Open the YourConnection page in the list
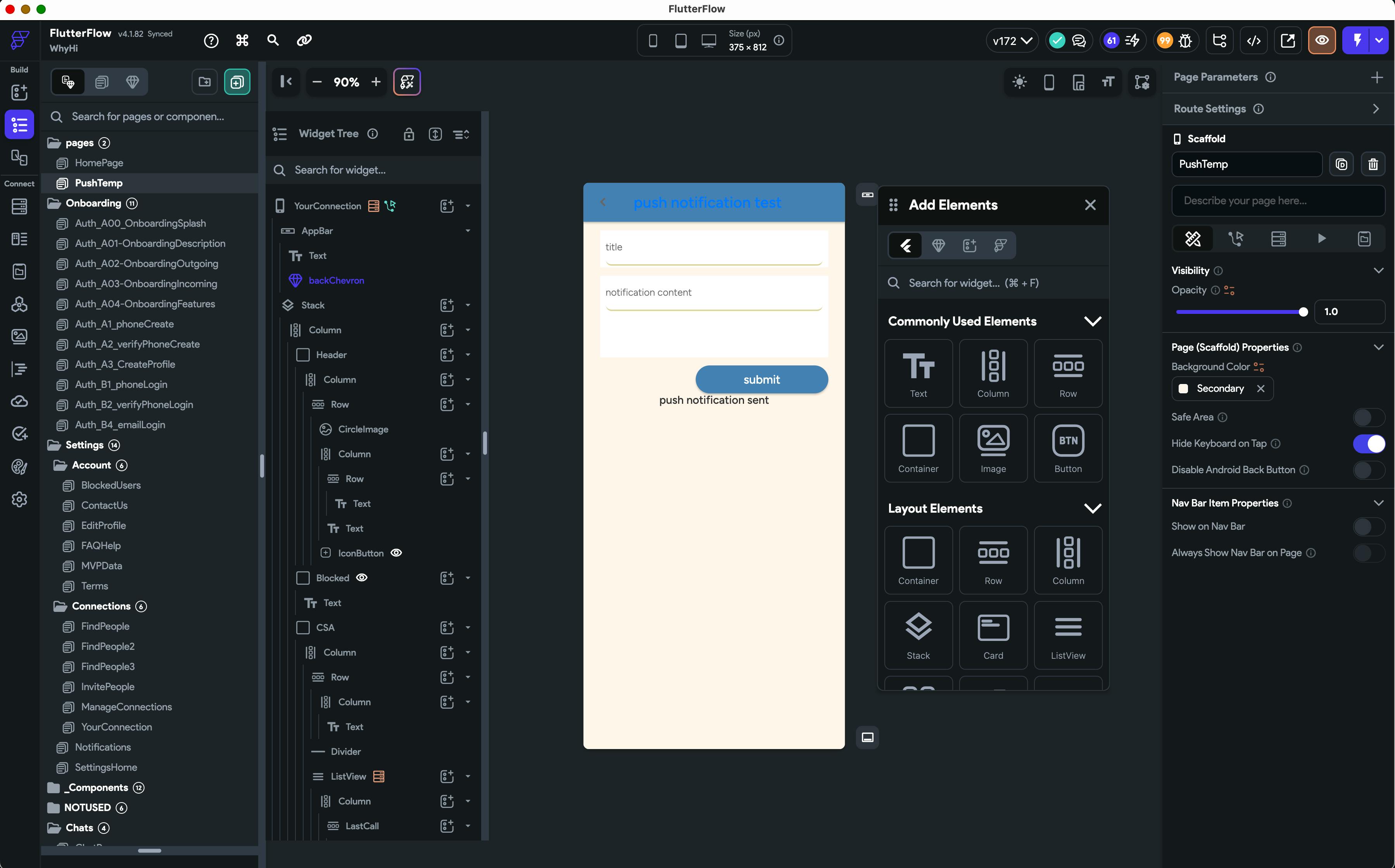 pos(117,727)
